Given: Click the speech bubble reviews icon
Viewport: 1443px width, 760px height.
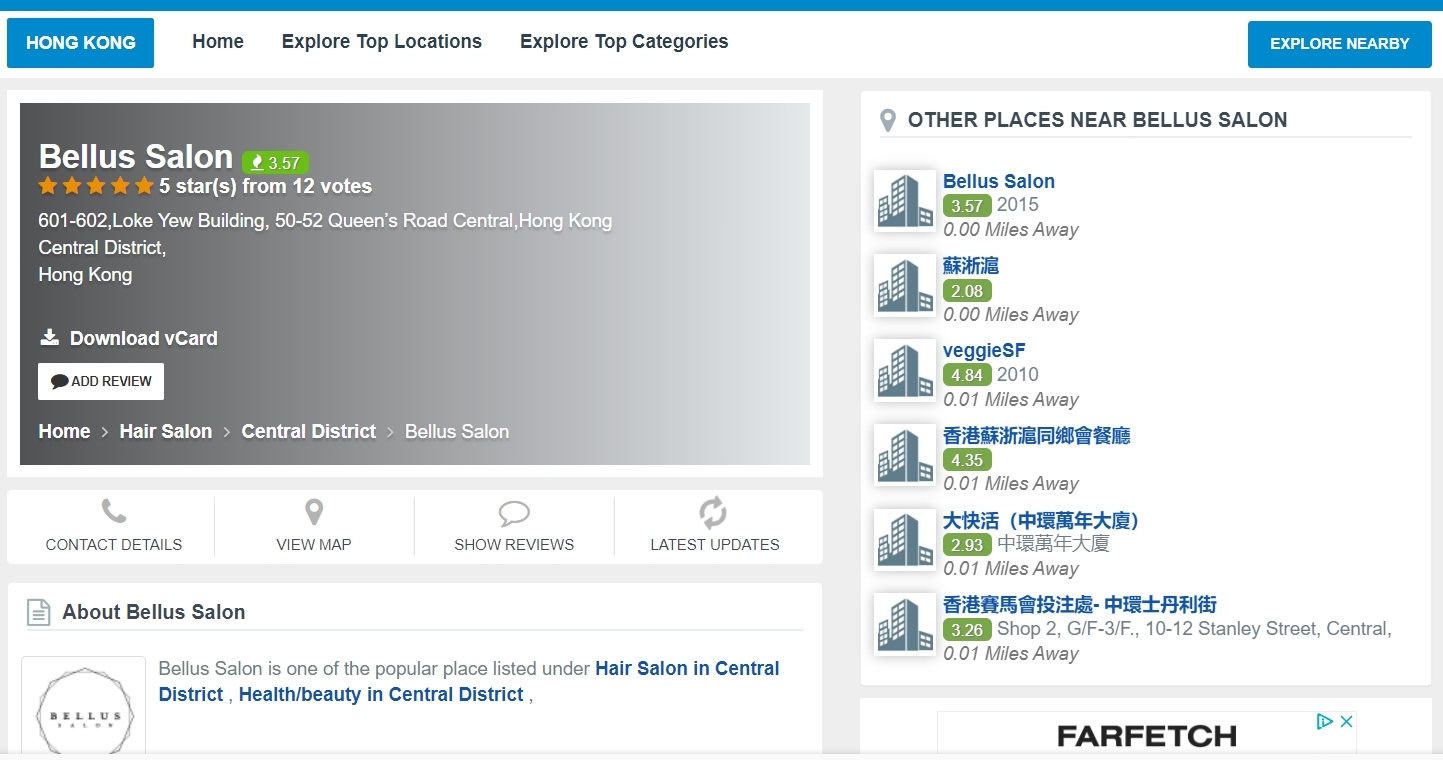Looking at the screenshot, I should click(x=514, y=514).
